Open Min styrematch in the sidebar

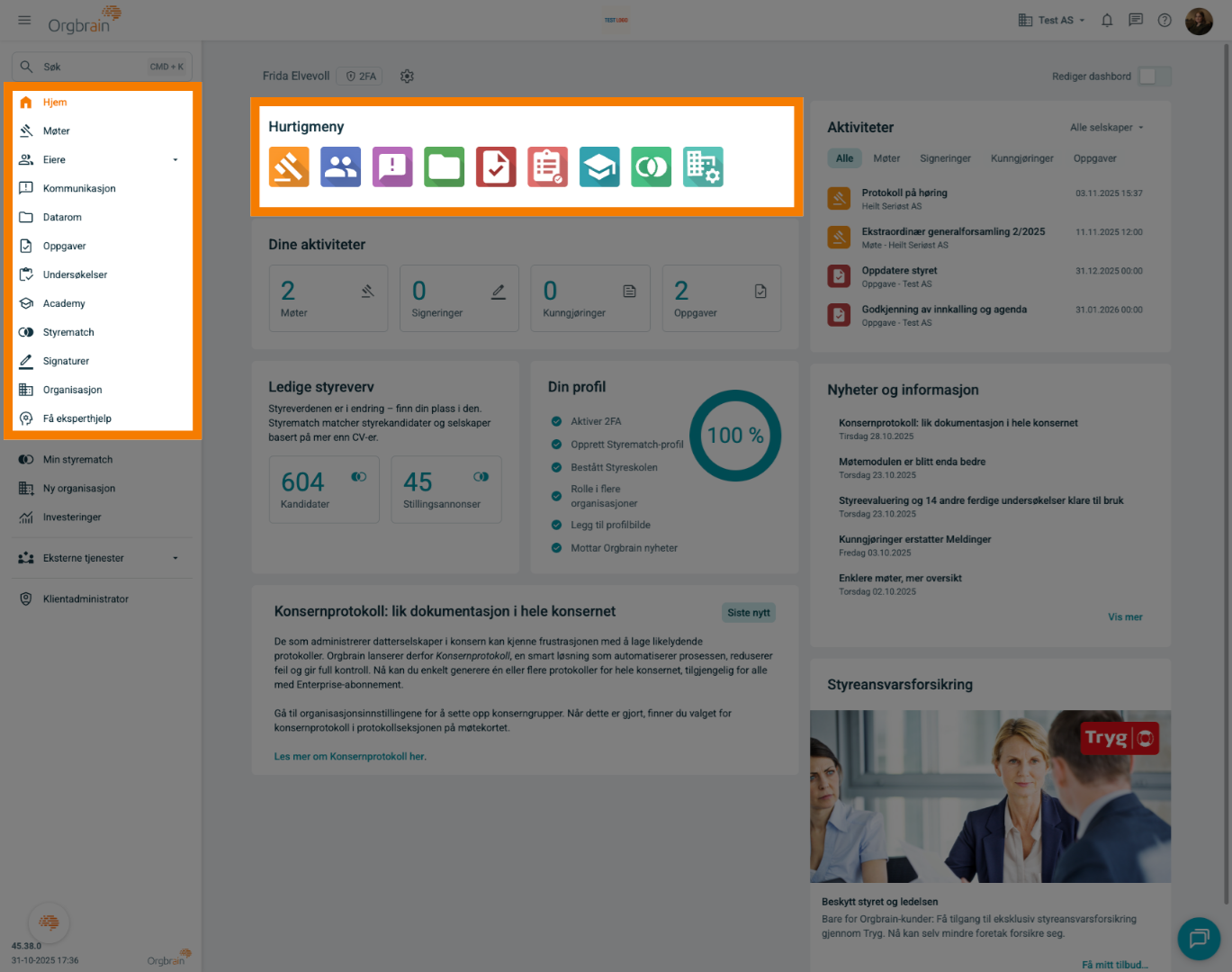pyautogui.click(x=103, y=460)
